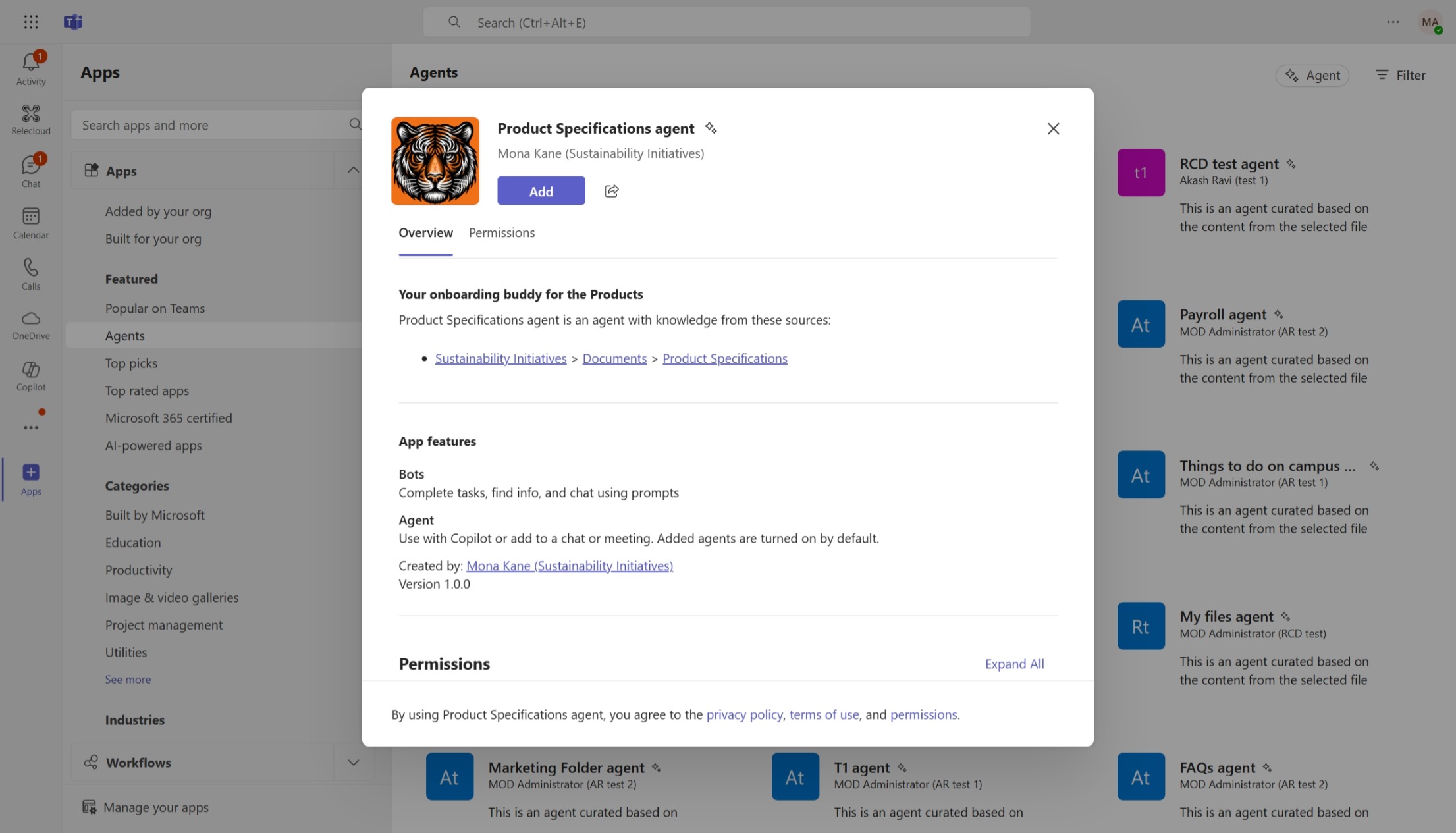This screenshot has width=1456, height=833.
Task: Open Chat from the sidebar
Action: (31, 170)
